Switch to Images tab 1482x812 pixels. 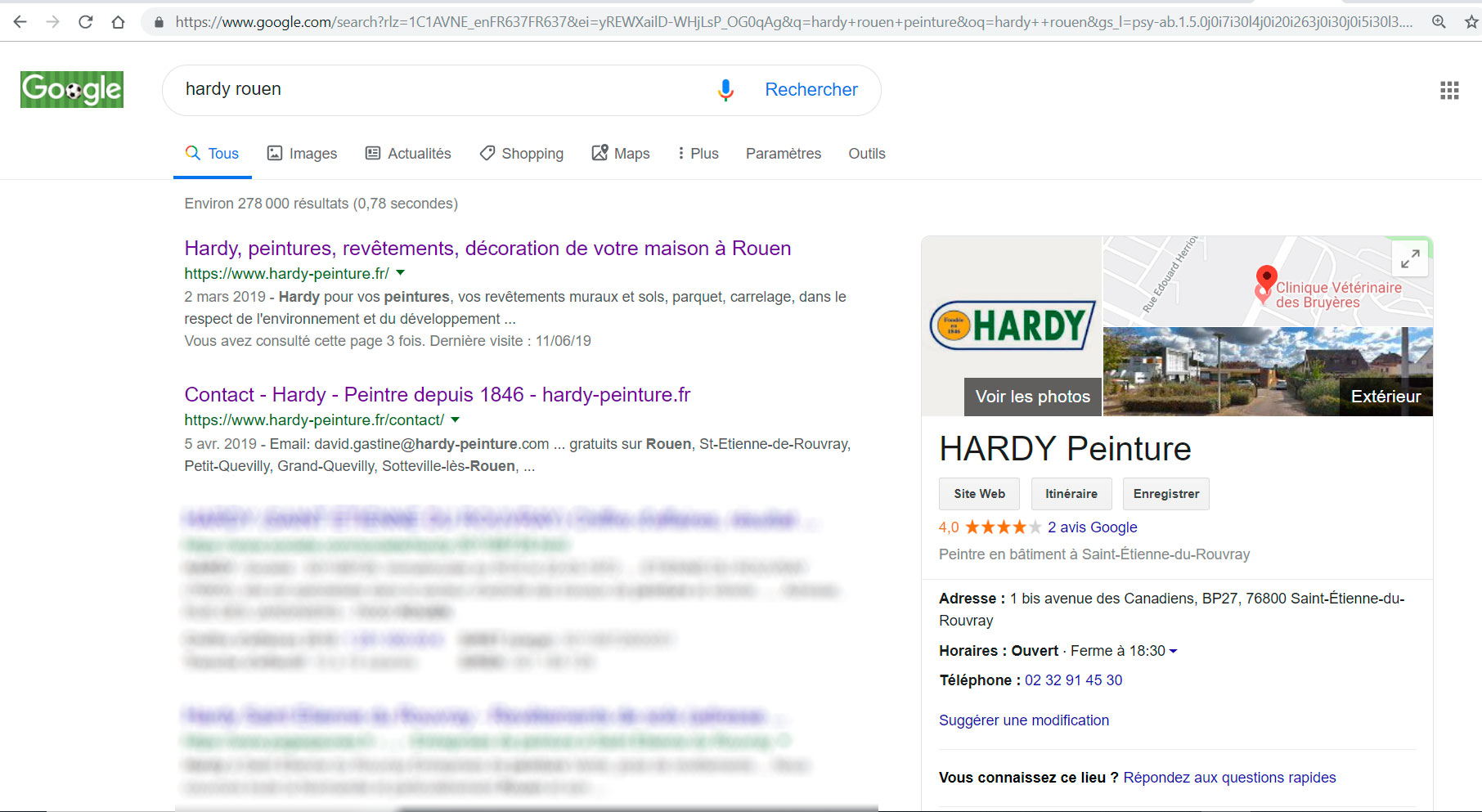point(302,154)
